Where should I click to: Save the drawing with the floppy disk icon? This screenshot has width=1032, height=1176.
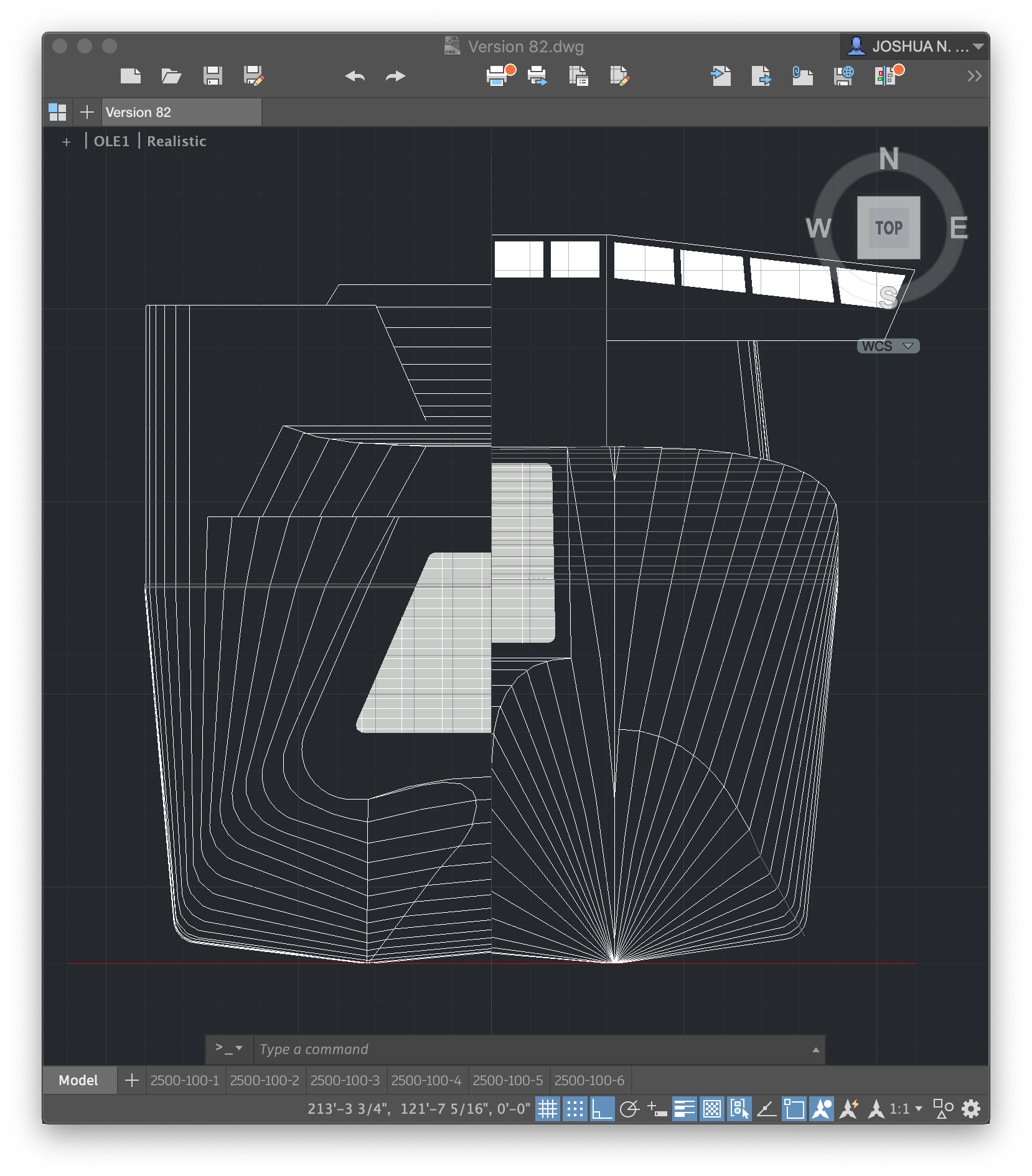[x=213, y=76]
